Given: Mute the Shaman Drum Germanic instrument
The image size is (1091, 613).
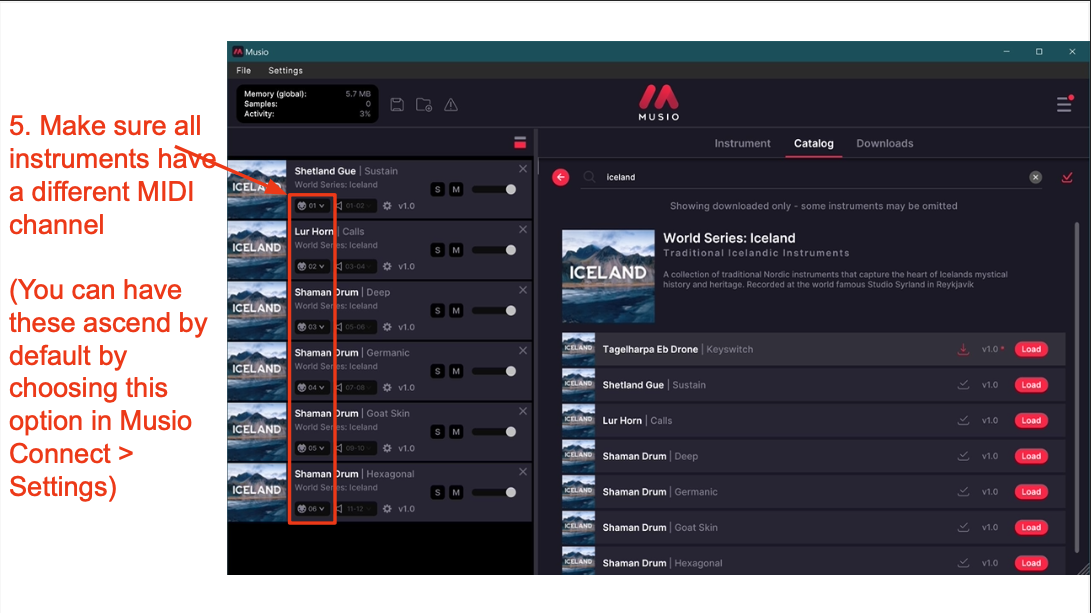Looking at the screenshot, I should (456, 371).
